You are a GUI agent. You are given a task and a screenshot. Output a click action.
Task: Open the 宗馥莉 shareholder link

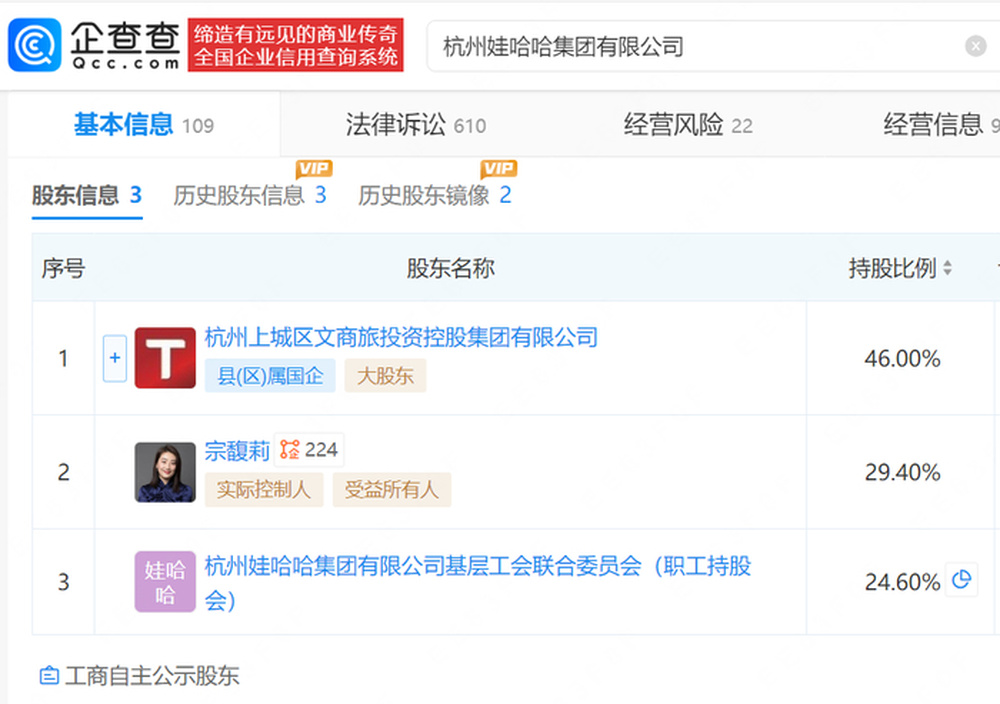click(x=237, y=451)
